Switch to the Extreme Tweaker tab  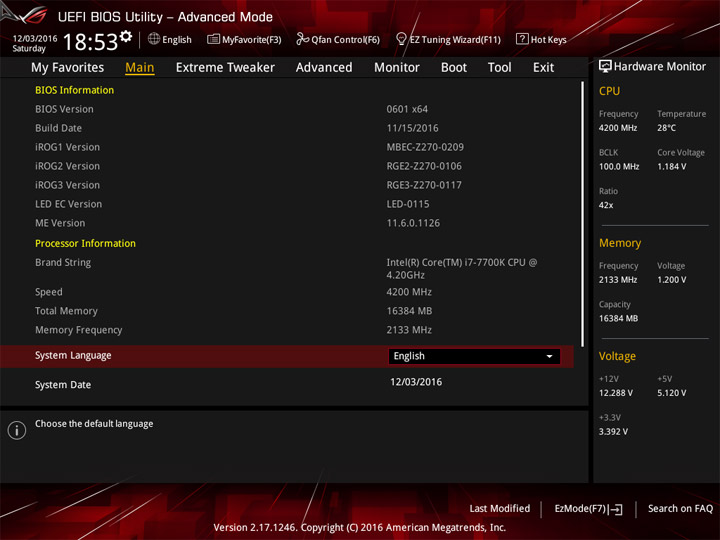[x=225, y=68]
